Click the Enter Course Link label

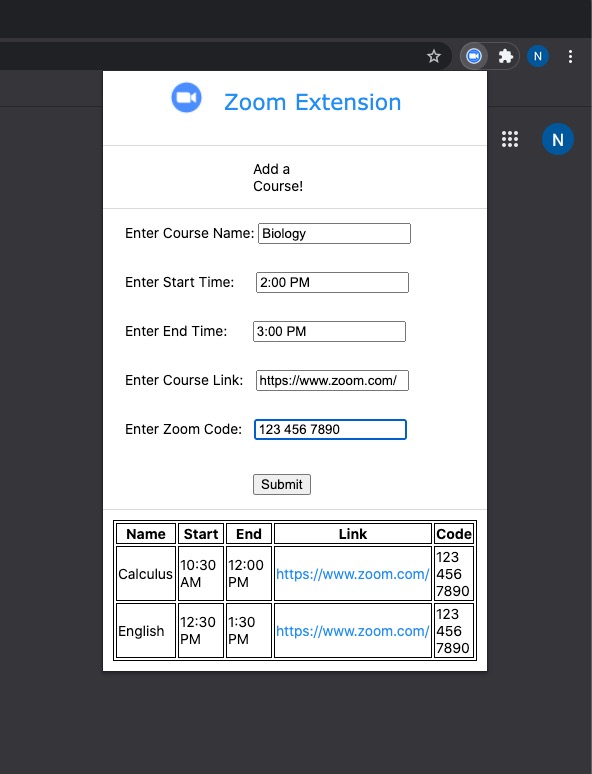(184, 380)
